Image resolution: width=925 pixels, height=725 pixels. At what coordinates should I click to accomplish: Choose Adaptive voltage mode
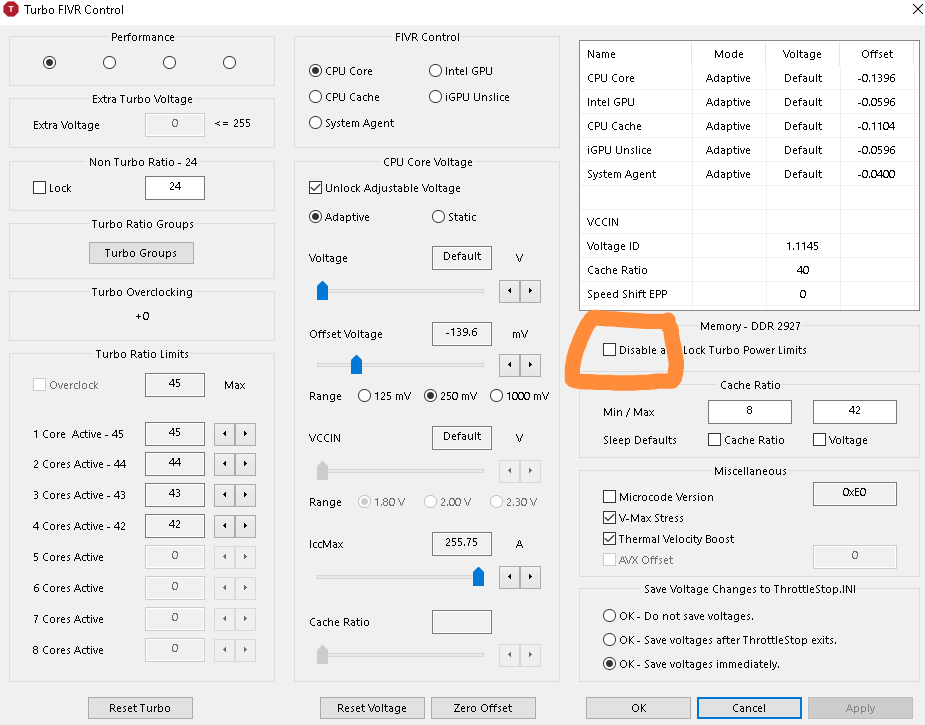(339, 217)
